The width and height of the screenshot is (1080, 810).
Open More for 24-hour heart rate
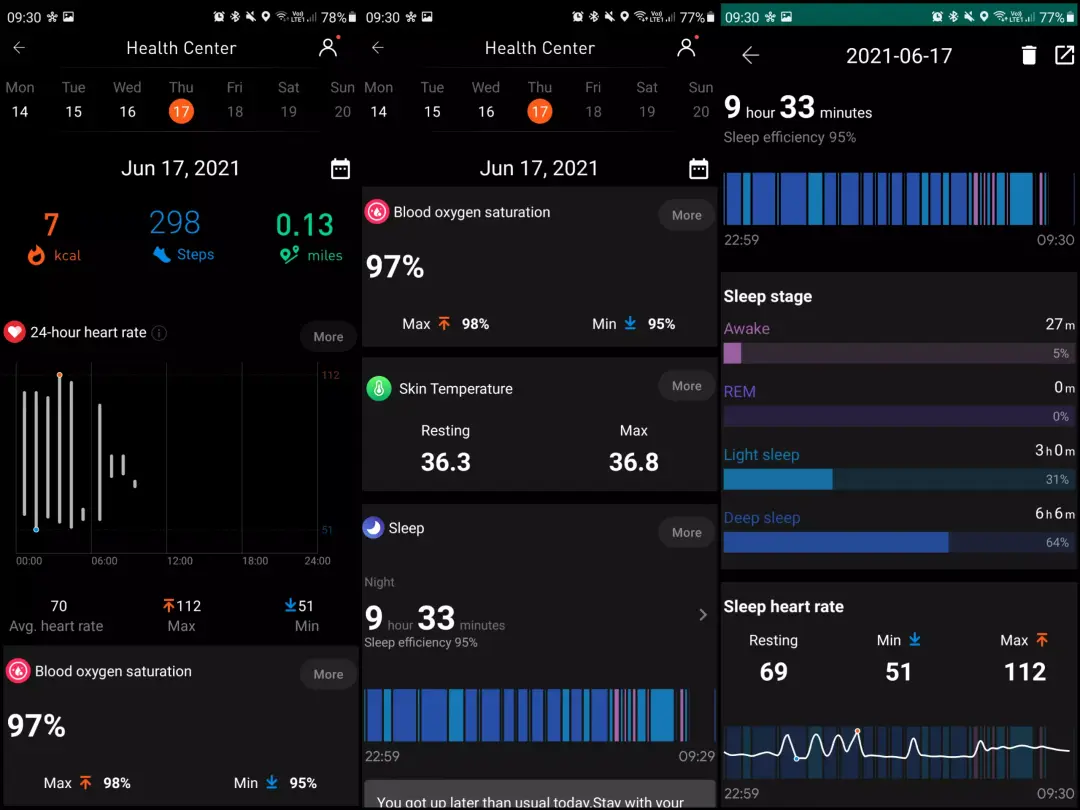(x=328, y=337)
